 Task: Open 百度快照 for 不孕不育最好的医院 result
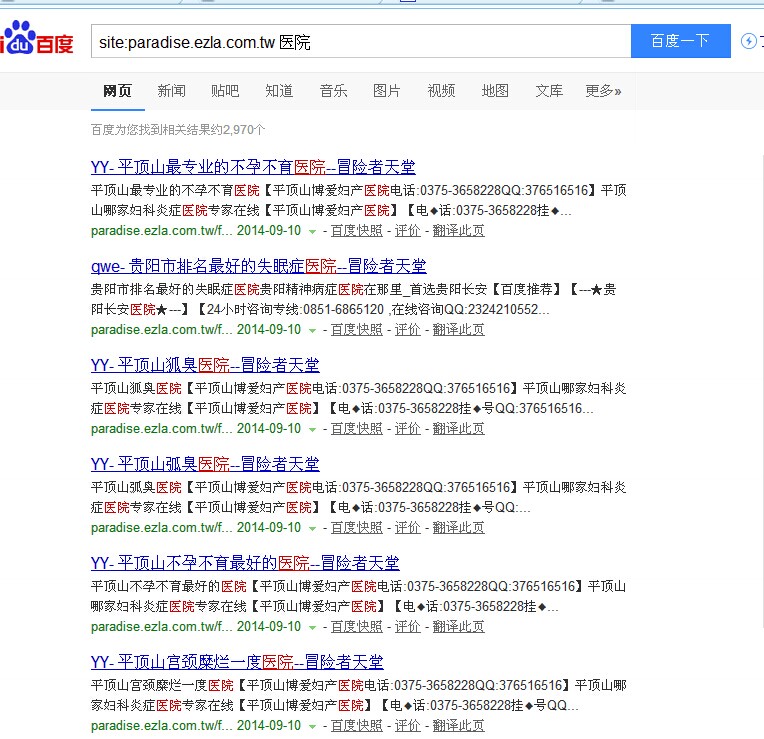tap(357, 626)
